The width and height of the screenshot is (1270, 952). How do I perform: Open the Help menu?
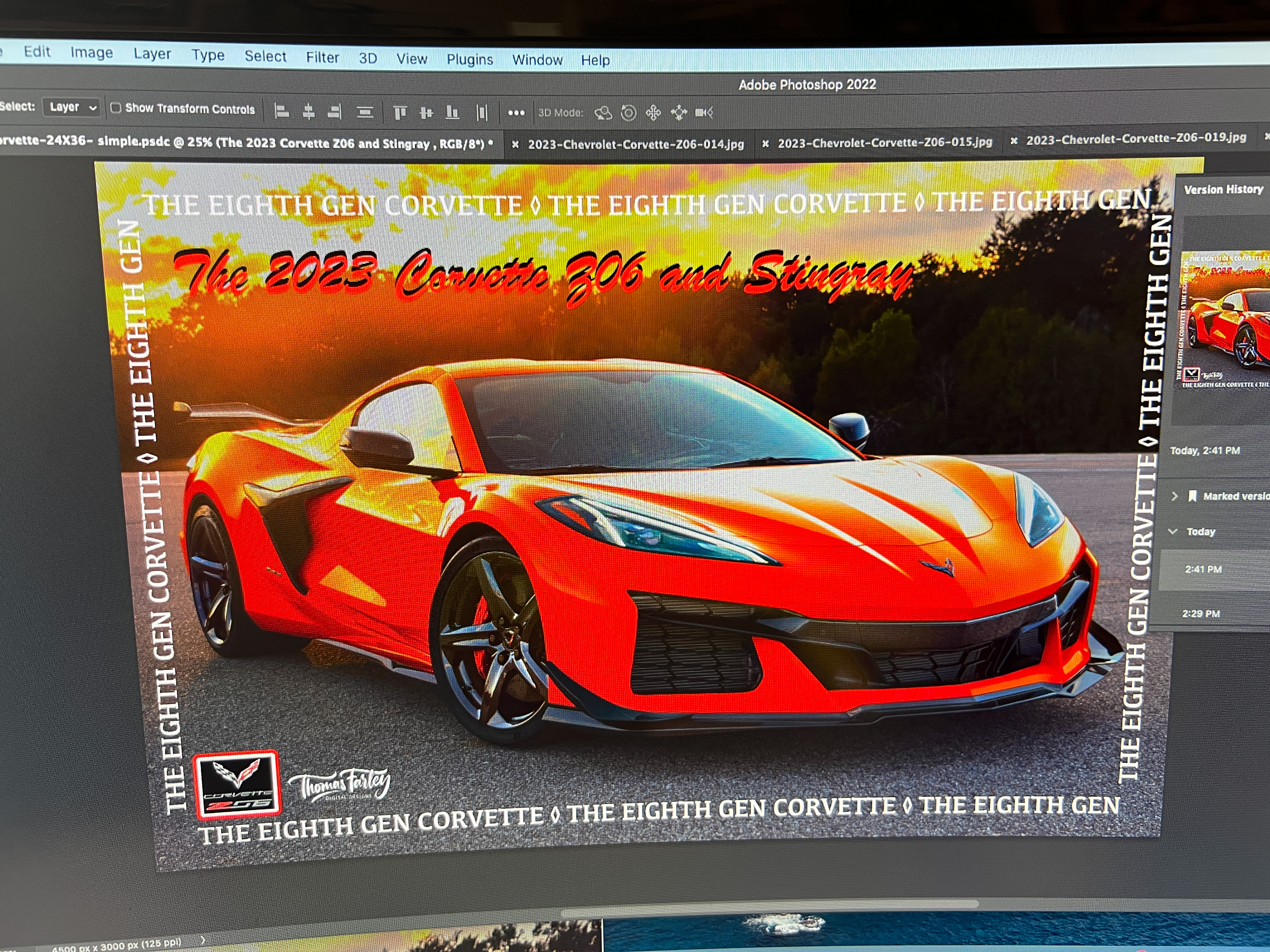point(595,60)
